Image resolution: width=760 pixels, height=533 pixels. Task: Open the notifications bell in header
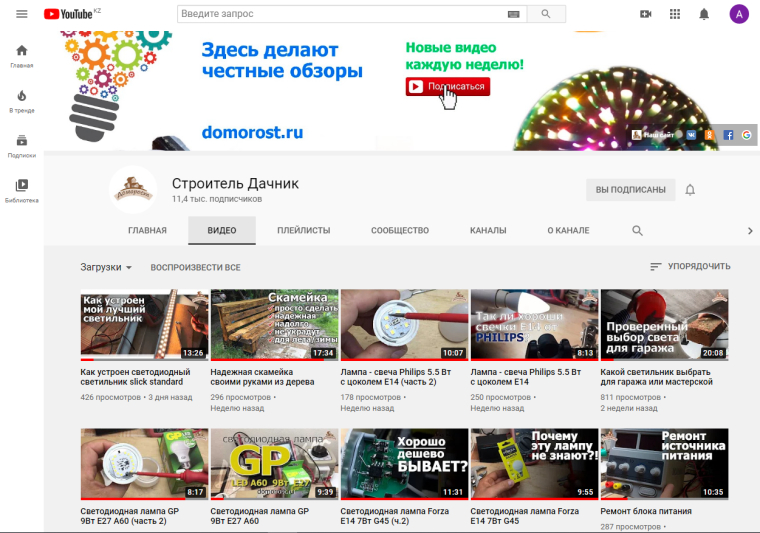pos(704,14)
